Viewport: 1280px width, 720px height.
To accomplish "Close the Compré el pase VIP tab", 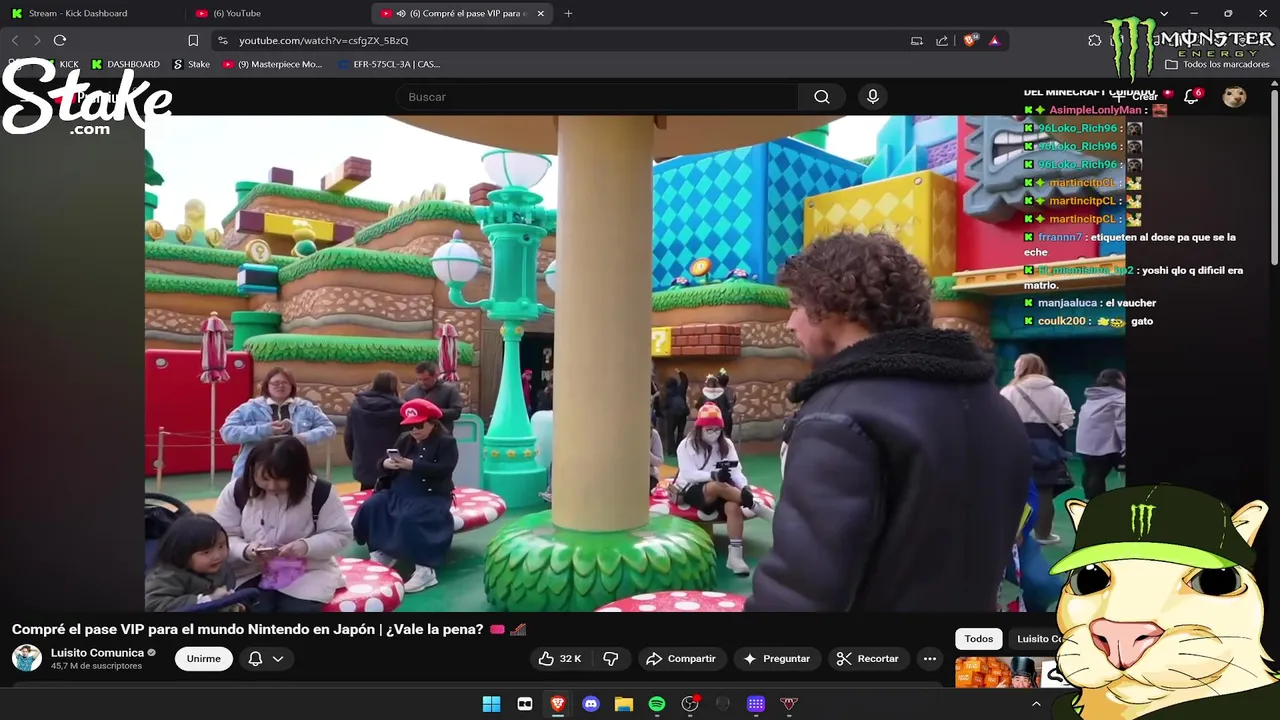I will pos(541,14).
